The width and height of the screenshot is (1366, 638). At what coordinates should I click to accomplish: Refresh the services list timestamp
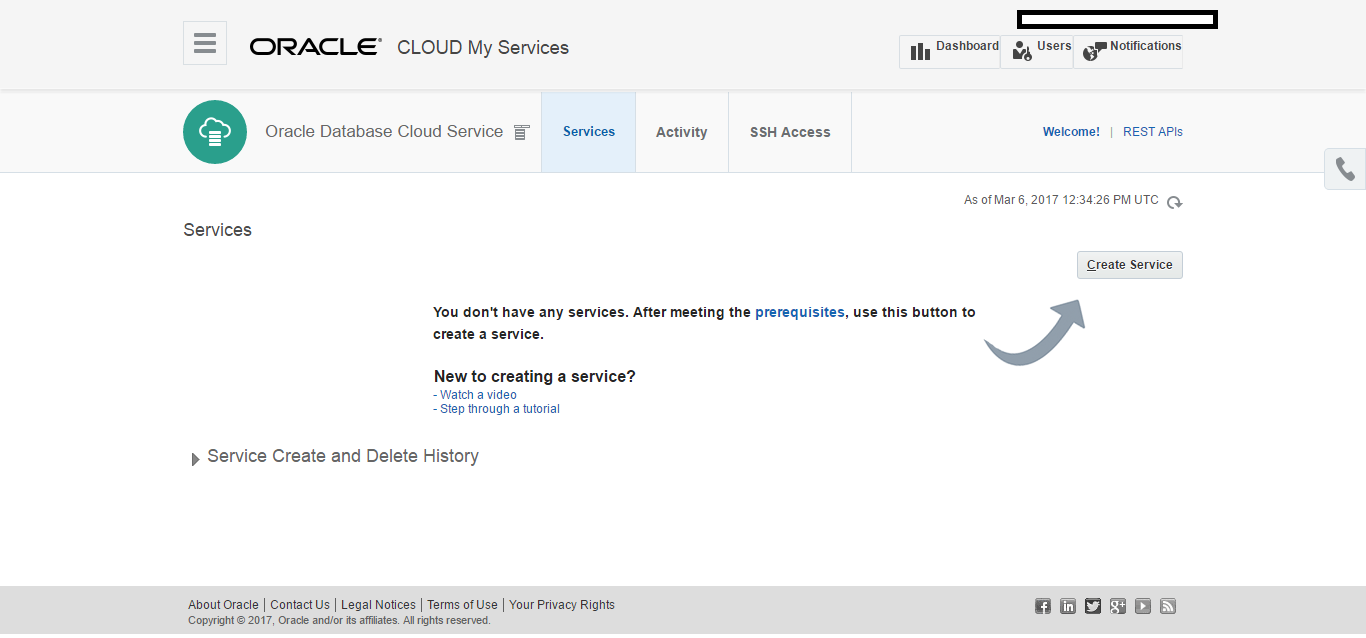(1175, 202)
